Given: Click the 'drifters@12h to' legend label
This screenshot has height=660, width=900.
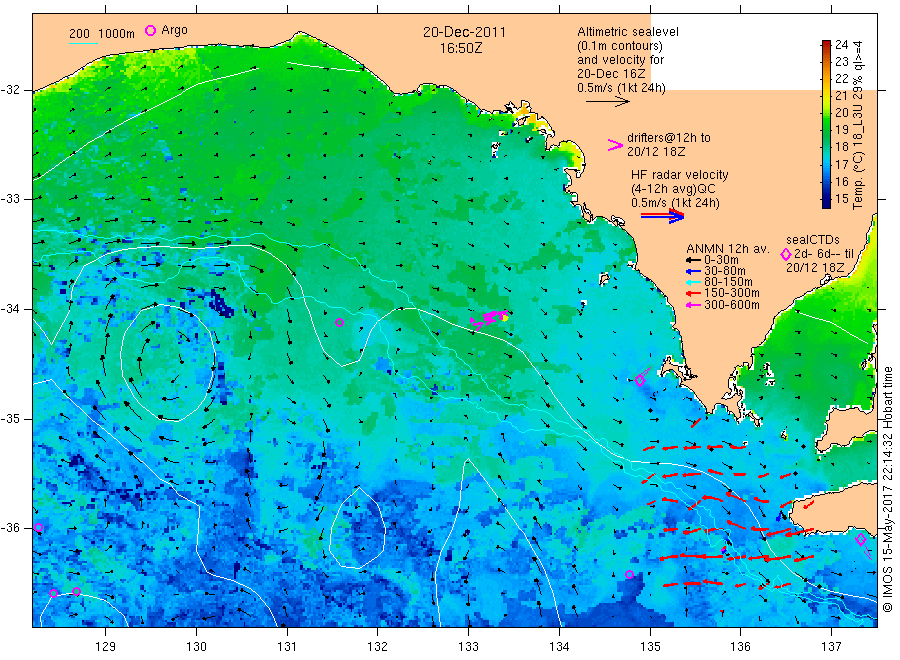Looking at the screenshot, I should point(669,138).
